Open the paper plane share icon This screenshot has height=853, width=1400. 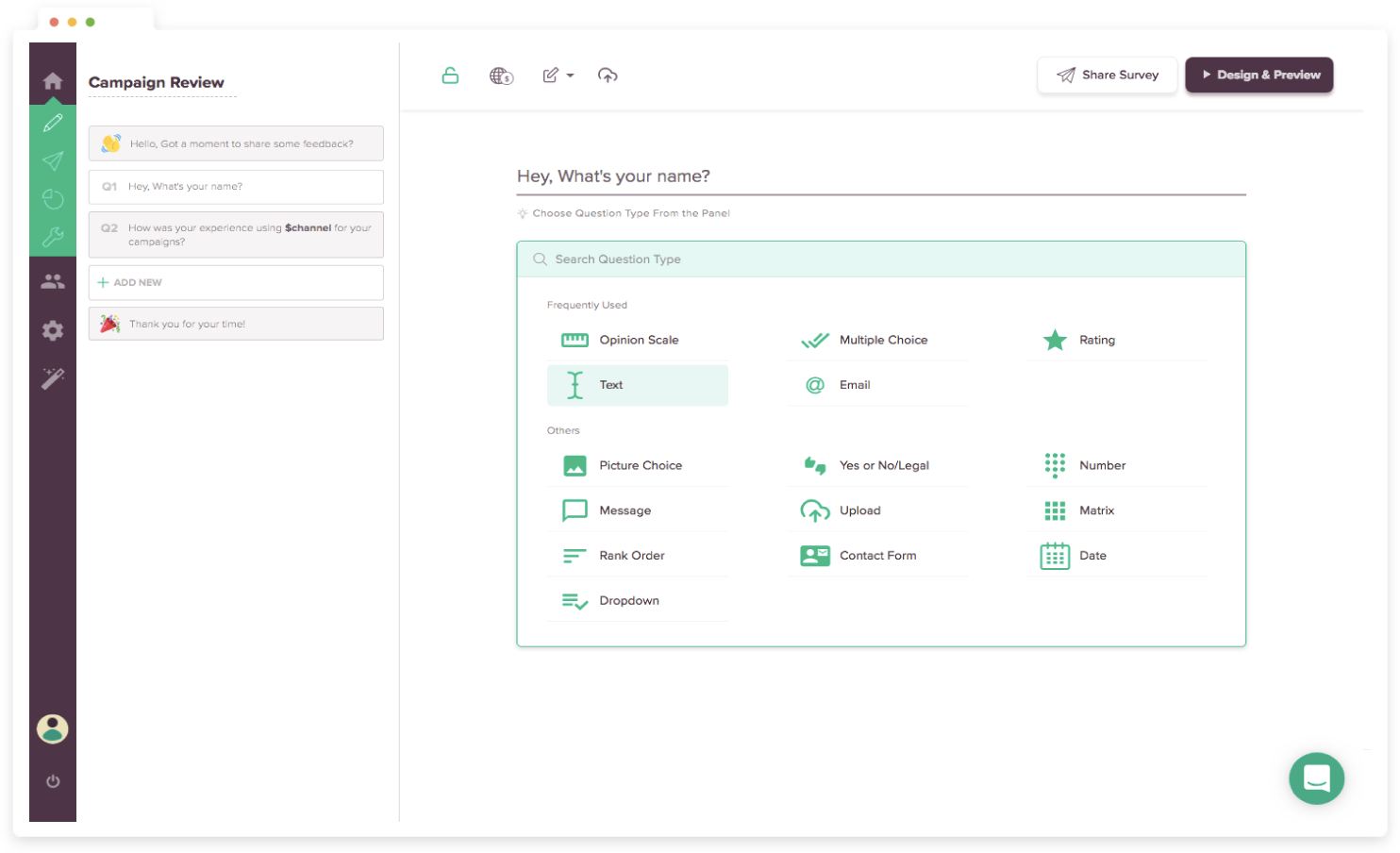click(x=53, y=160)
